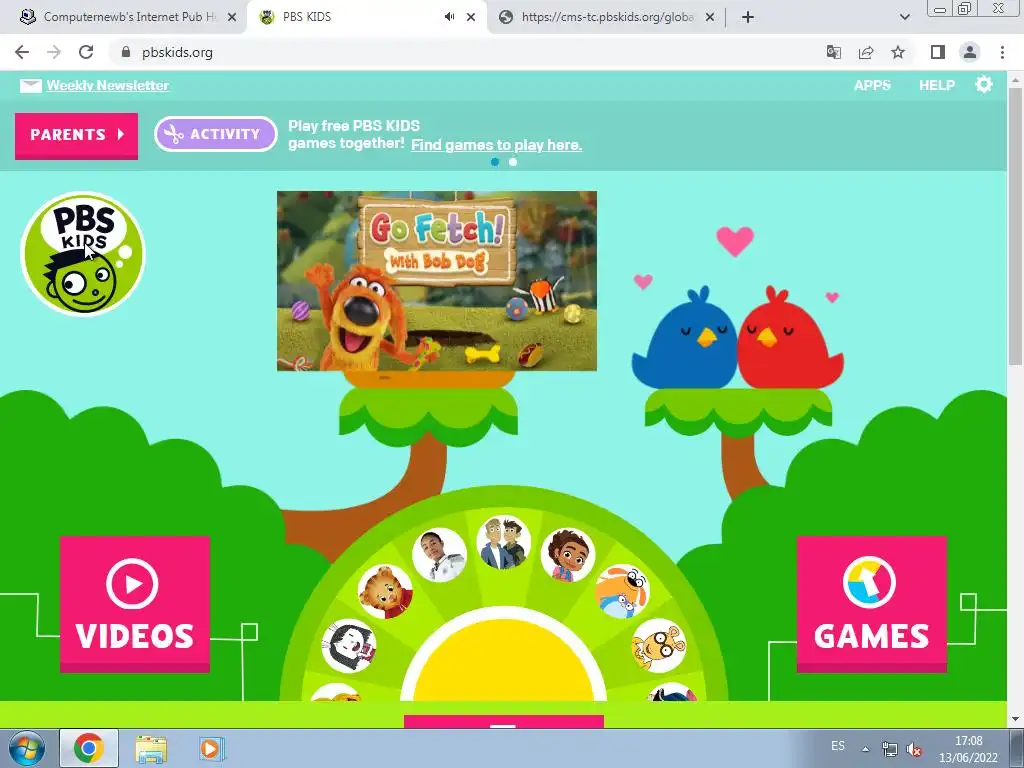Select the black and white cat show icon

pyautogui.click(x=349, y=645)
